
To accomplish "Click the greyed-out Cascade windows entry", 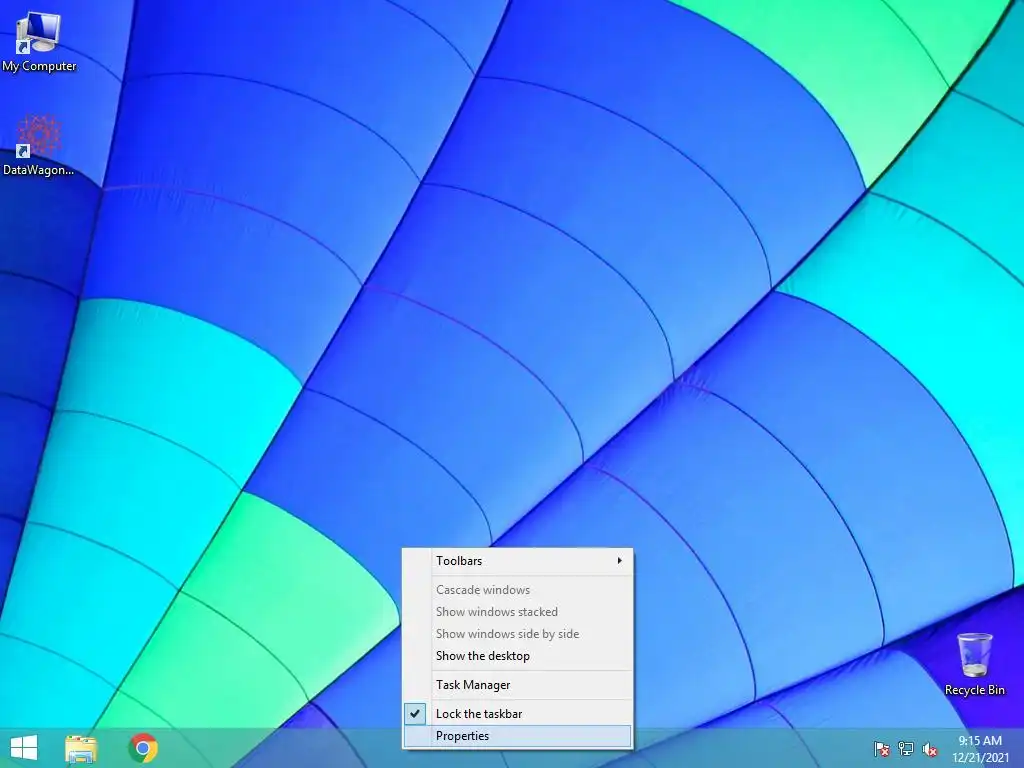I will [517, 590].
